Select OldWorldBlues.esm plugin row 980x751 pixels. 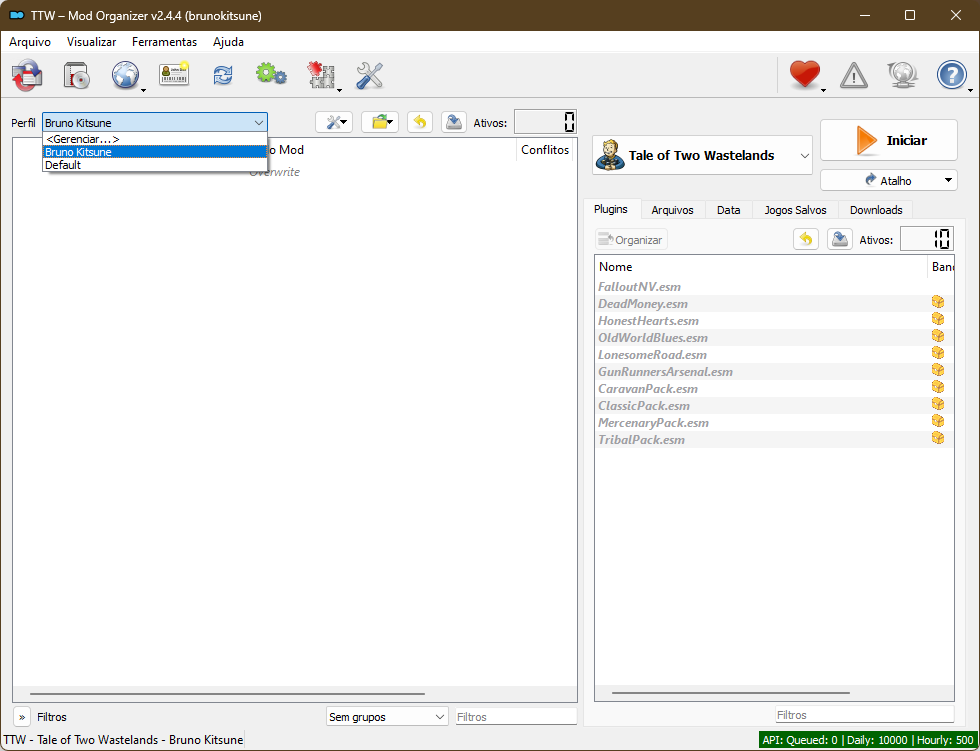tap(774, 337)
